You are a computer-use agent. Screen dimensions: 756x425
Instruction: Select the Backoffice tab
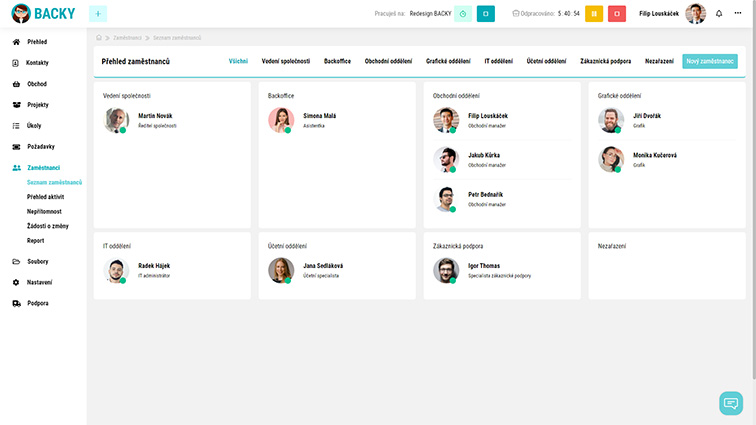click(337, 61)
